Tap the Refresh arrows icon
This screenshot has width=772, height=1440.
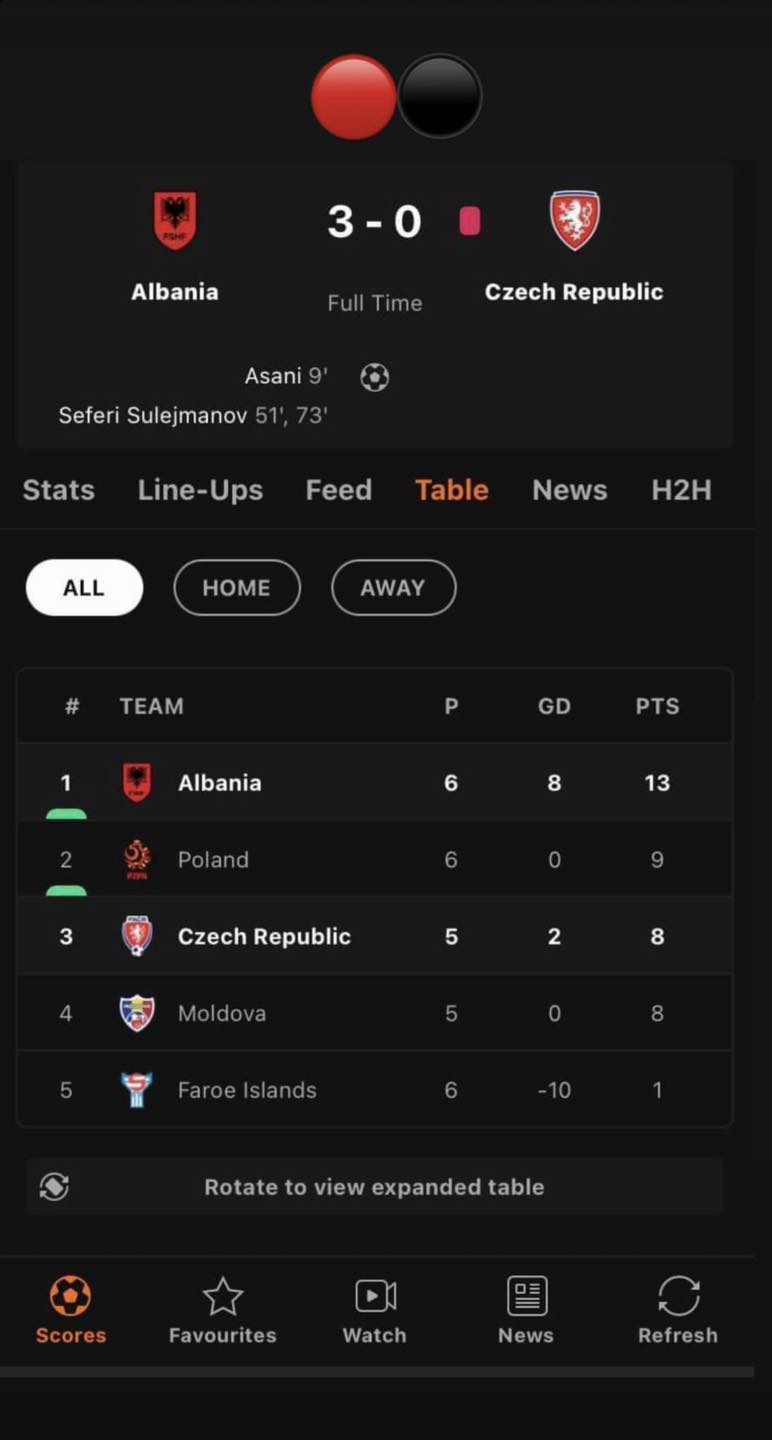678,1296
